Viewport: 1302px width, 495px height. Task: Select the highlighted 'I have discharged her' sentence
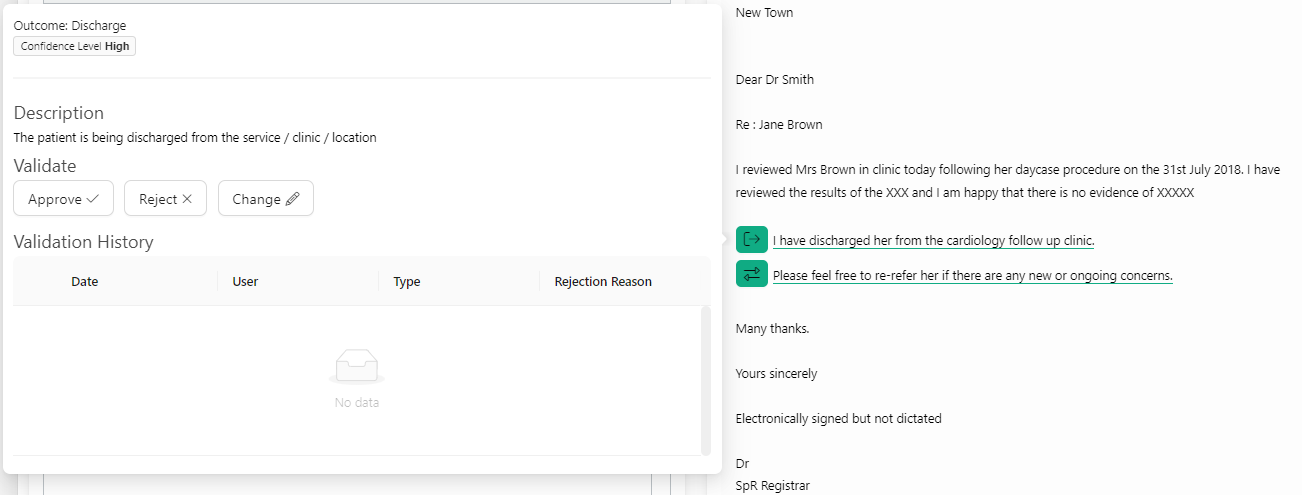[x=933, y=241]
